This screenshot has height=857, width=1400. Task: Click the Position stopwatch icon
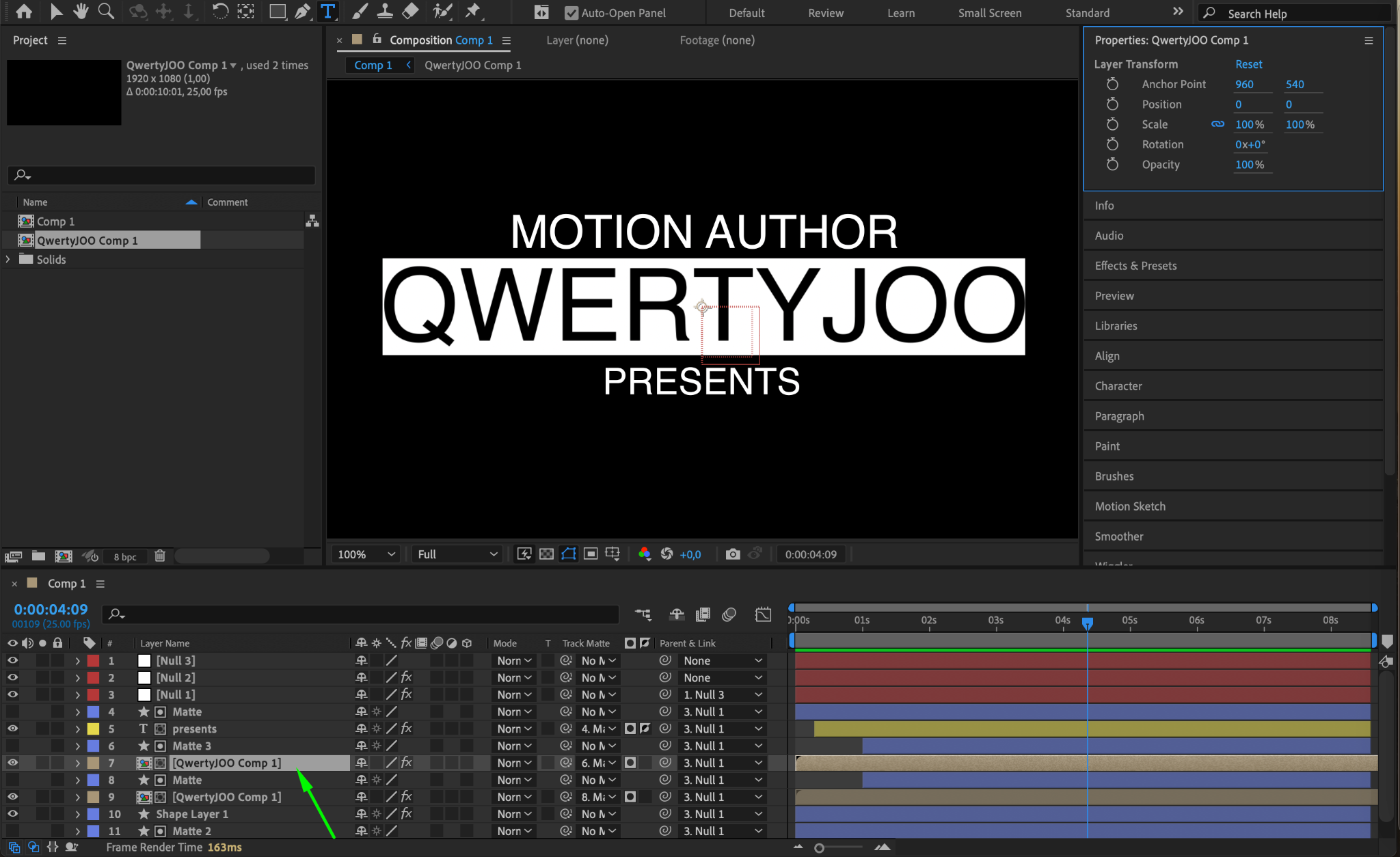point(1112,104)
